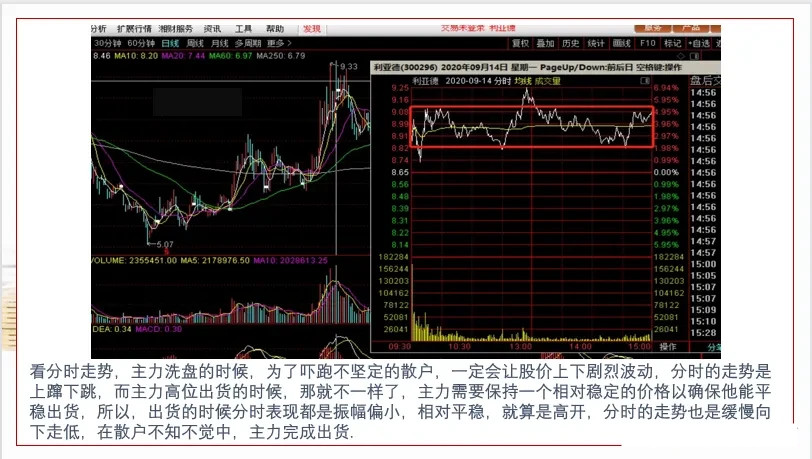Expand the 更多 periods list
The width and height of the screenshot is (812, 459).
278,43
